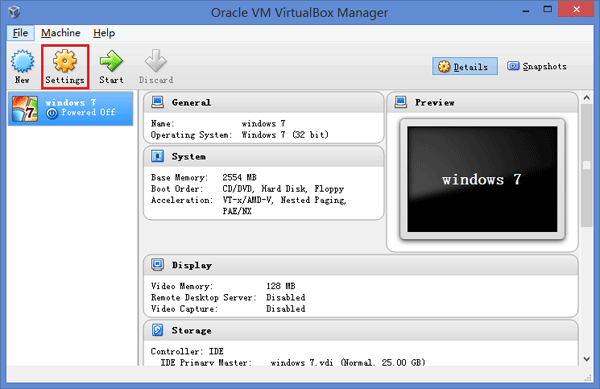Viewport: 600px width, 389px height.
Task: Click the Acceleration value VT-x/AMD-V line
Action: 284,200
